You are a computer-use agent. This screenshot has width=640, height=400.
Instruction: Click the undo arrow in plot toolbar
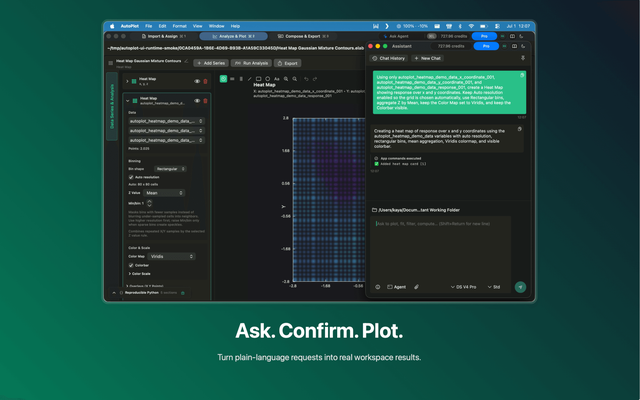click(x=306, y=79)
